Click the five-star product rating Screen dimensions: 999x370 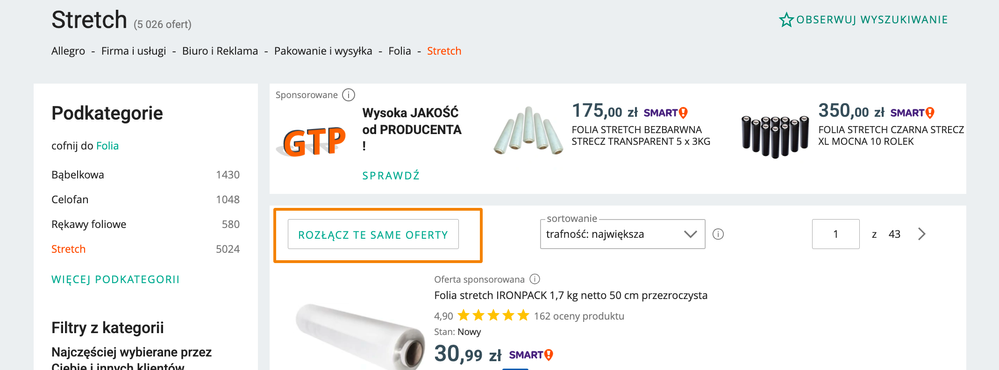(493, 315)
